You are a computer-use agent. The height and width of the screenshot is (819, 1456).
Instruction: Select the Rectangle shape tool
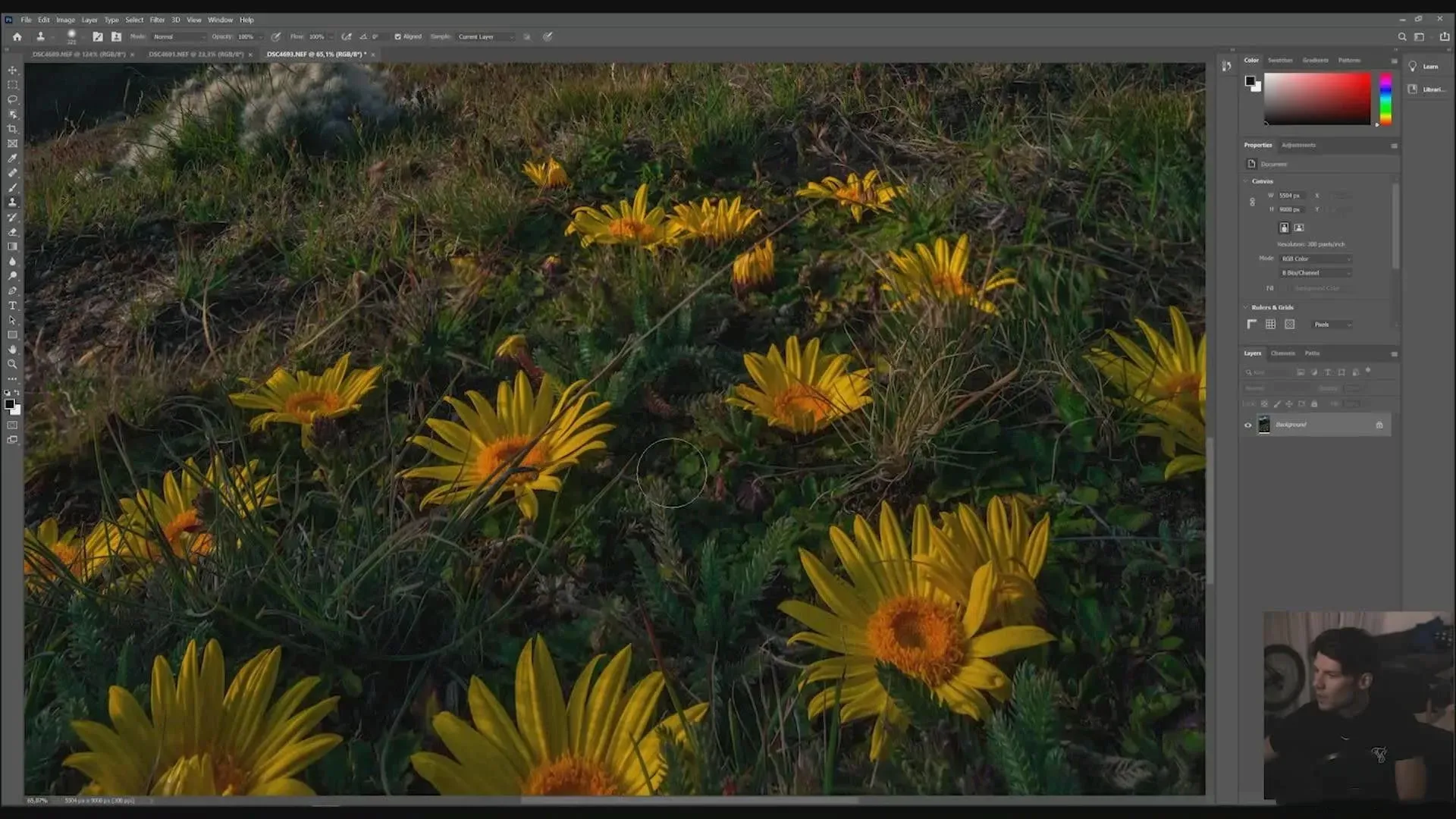tap(12, 334)
